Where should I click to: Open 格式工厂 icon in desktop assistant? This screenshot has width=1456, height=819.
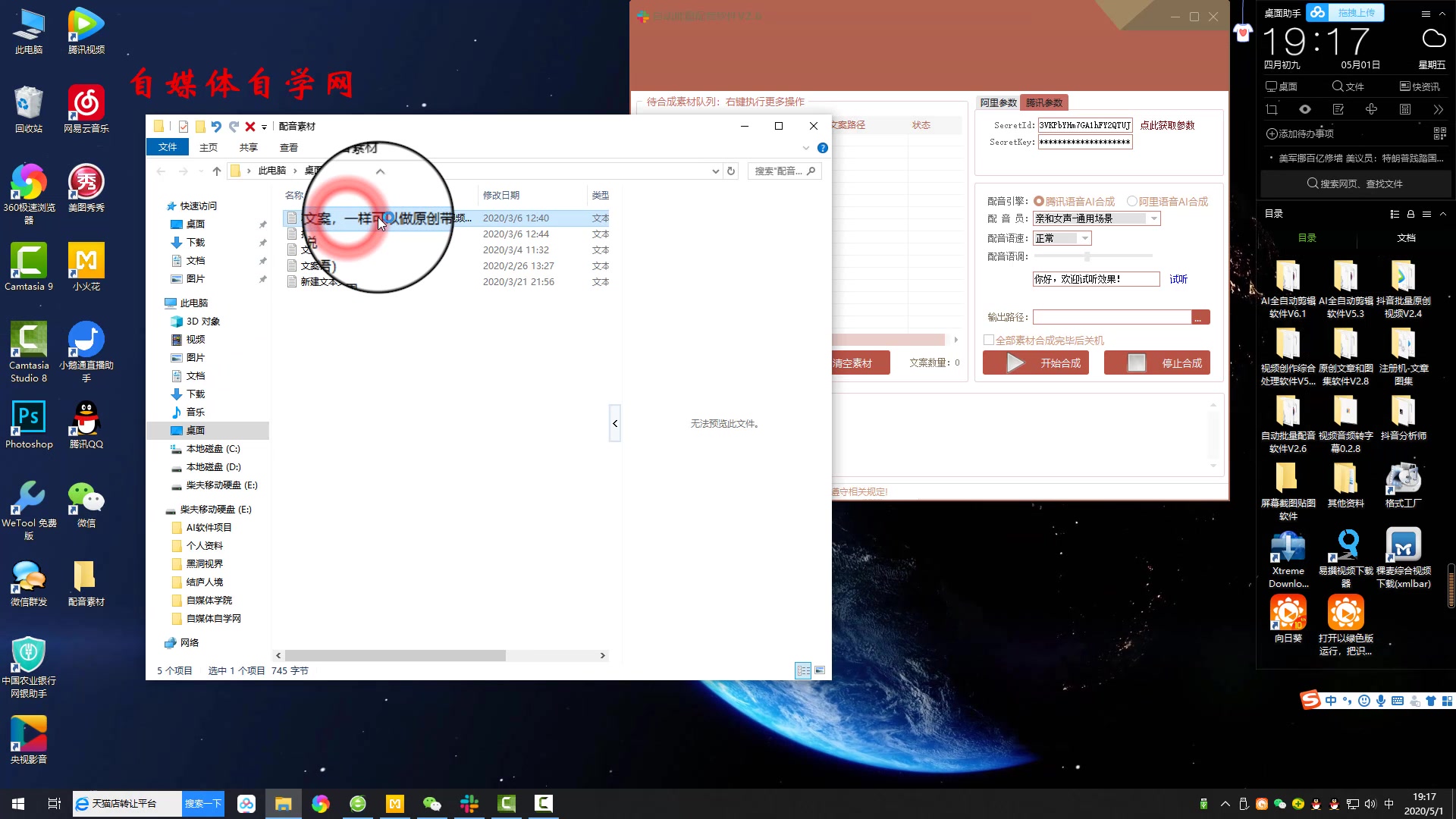[x=1403, y=485]
